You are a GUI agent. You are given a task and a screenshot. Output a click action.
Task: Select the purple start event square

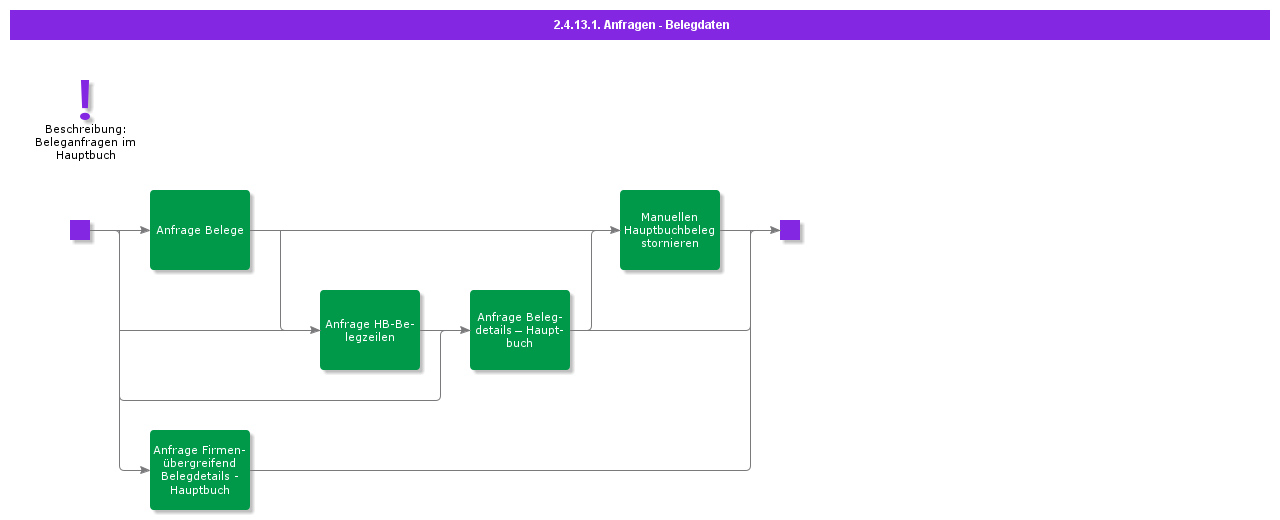coord(80,230)
